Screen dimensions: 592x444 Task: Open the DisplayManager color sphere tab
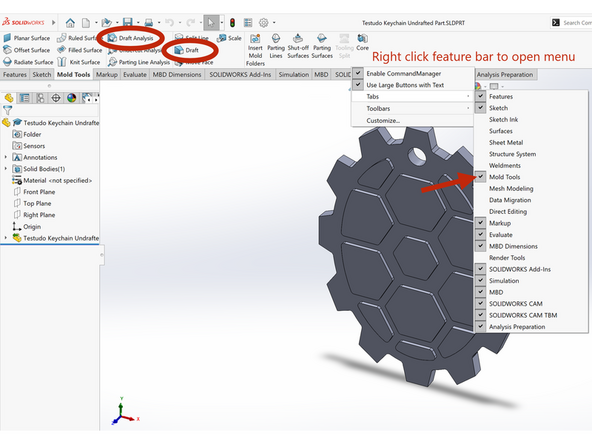point(71,98)
